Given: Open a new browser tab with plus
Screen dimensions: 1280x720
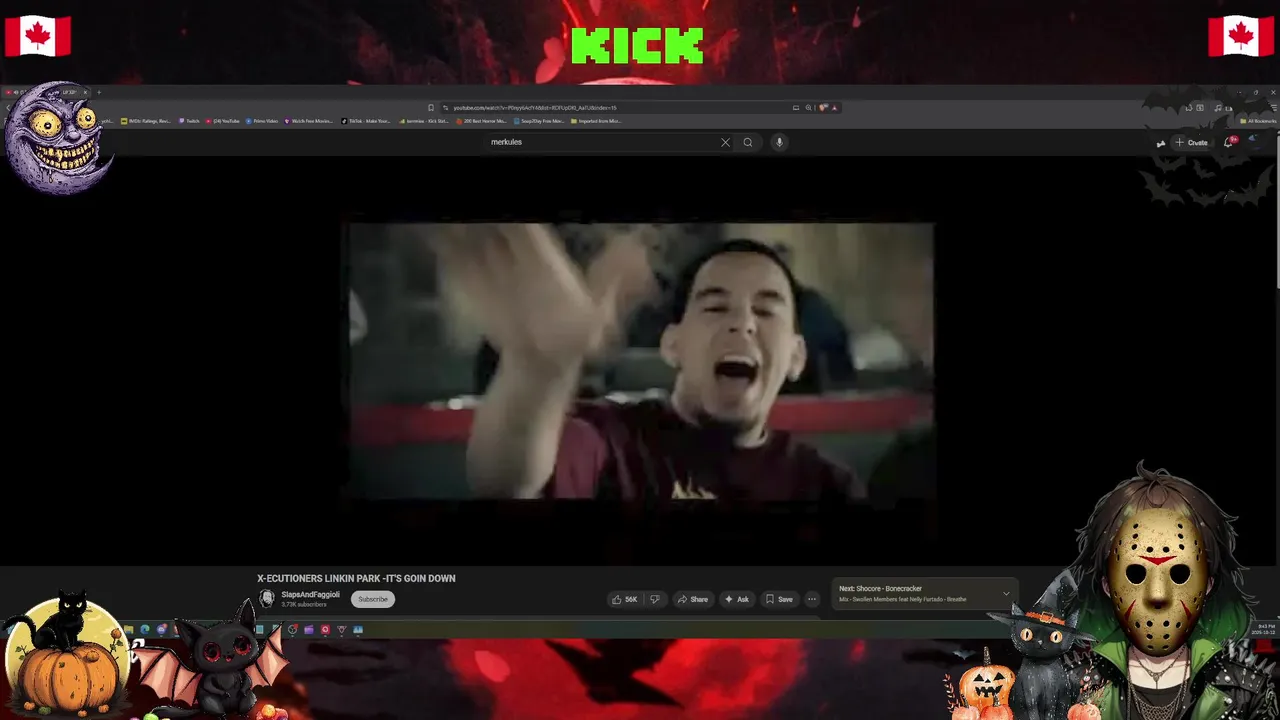Looking at the screenshot, I should coord(98,92).
